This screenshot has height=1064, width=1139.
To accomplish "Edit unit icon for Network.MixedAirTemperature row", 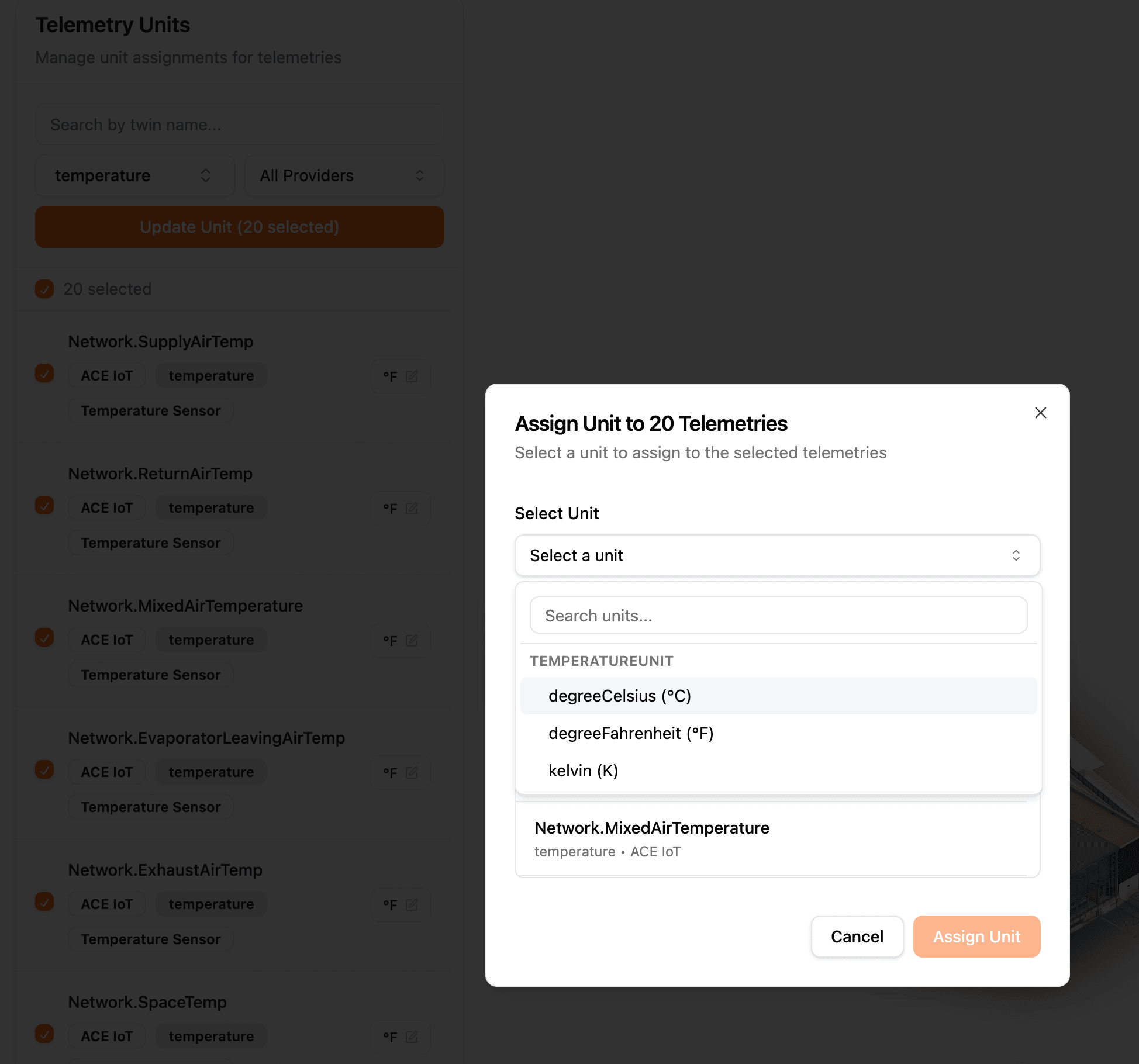I will (x=412, y=640).
